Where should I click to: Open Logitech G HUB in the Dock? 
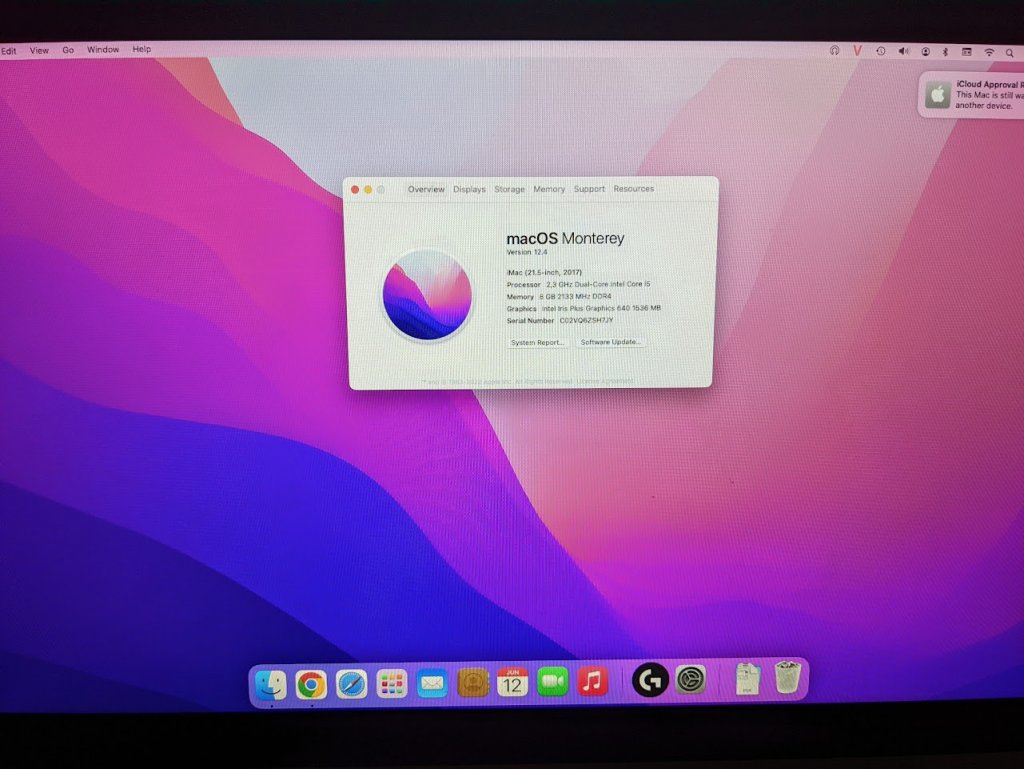pos(650,680)
